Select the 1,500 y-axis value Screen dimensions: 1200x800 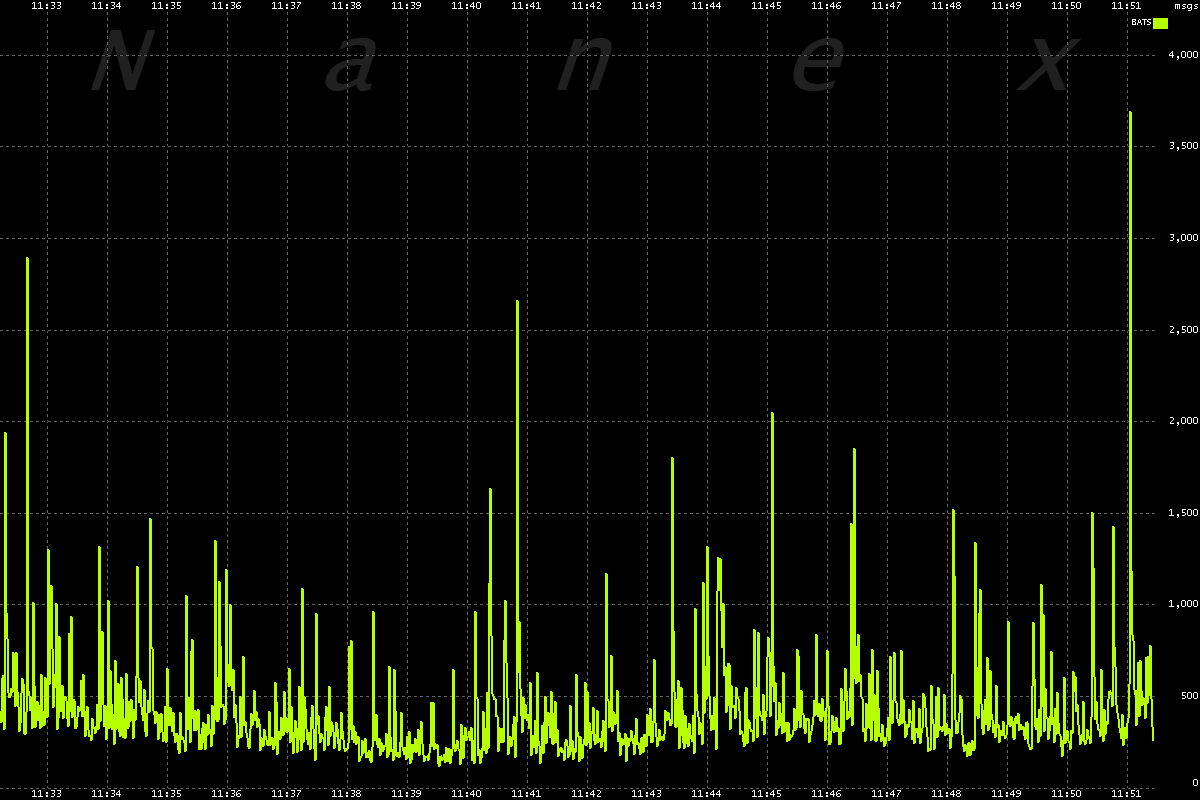pyautogui.click(x=1182, y=512)
